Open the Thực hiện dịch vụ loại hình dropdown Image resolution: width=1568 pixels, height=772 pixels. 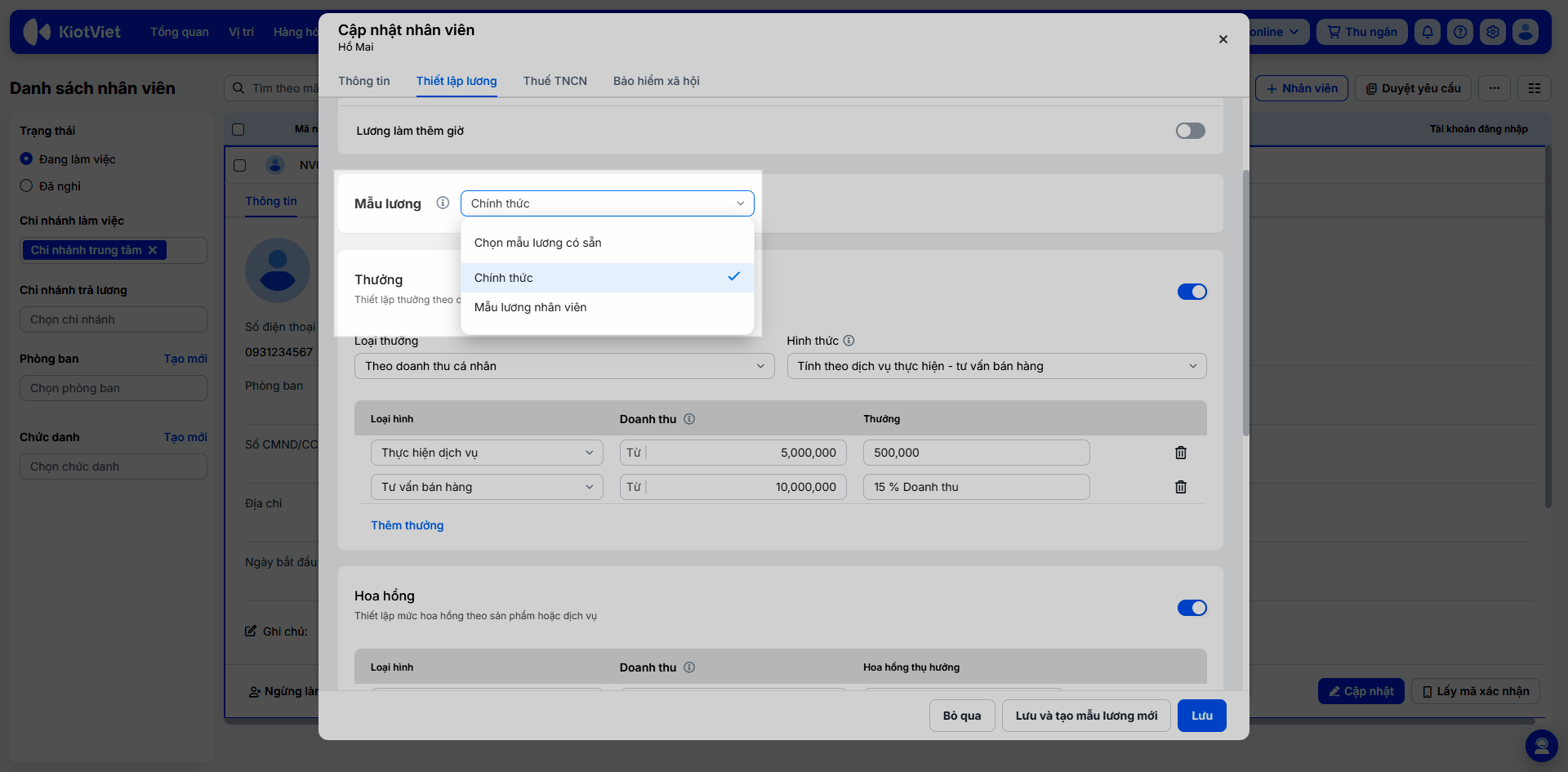(x=487, y=453)
